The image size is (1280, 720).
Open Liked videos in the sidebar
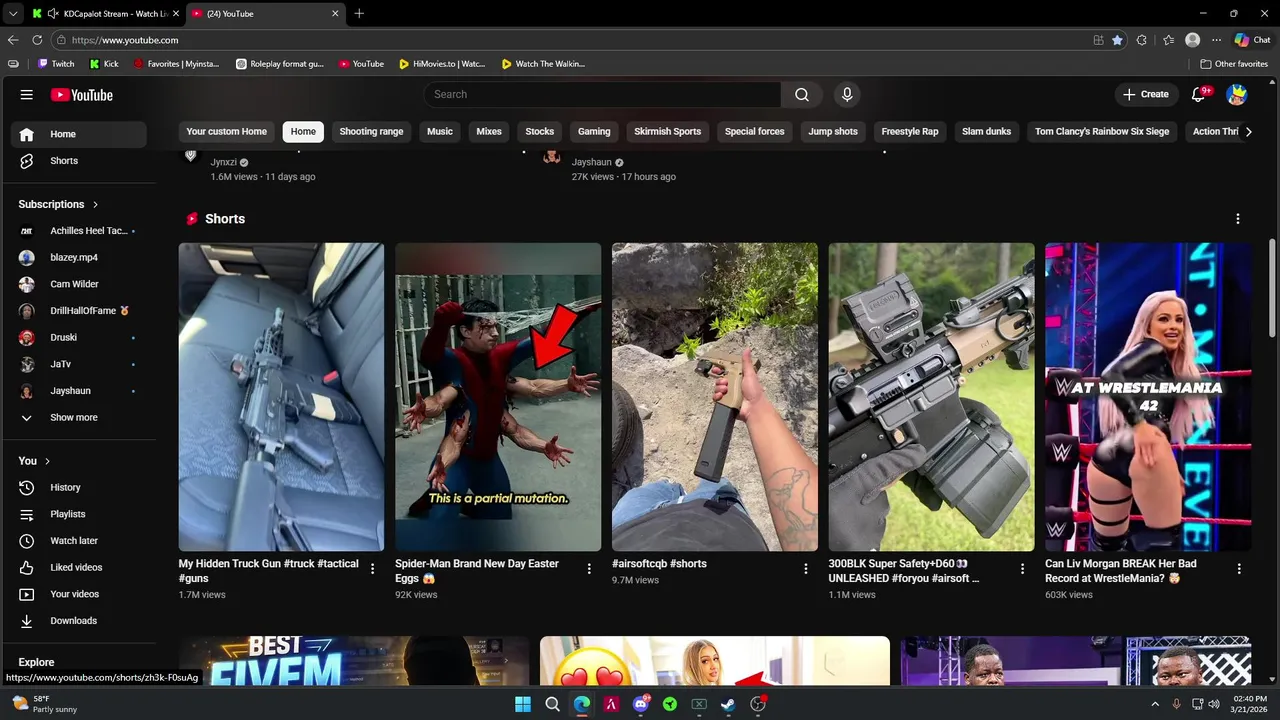click(x=78, y=567)
